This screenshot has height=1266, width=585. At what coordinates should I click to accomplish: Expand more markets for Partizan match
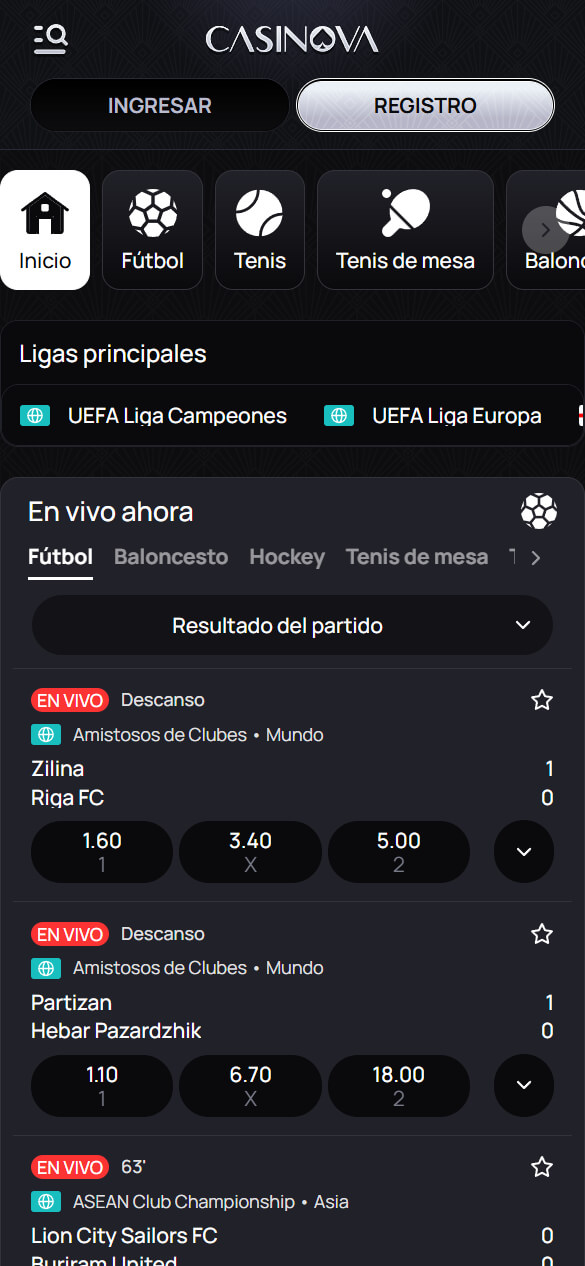524,1086
